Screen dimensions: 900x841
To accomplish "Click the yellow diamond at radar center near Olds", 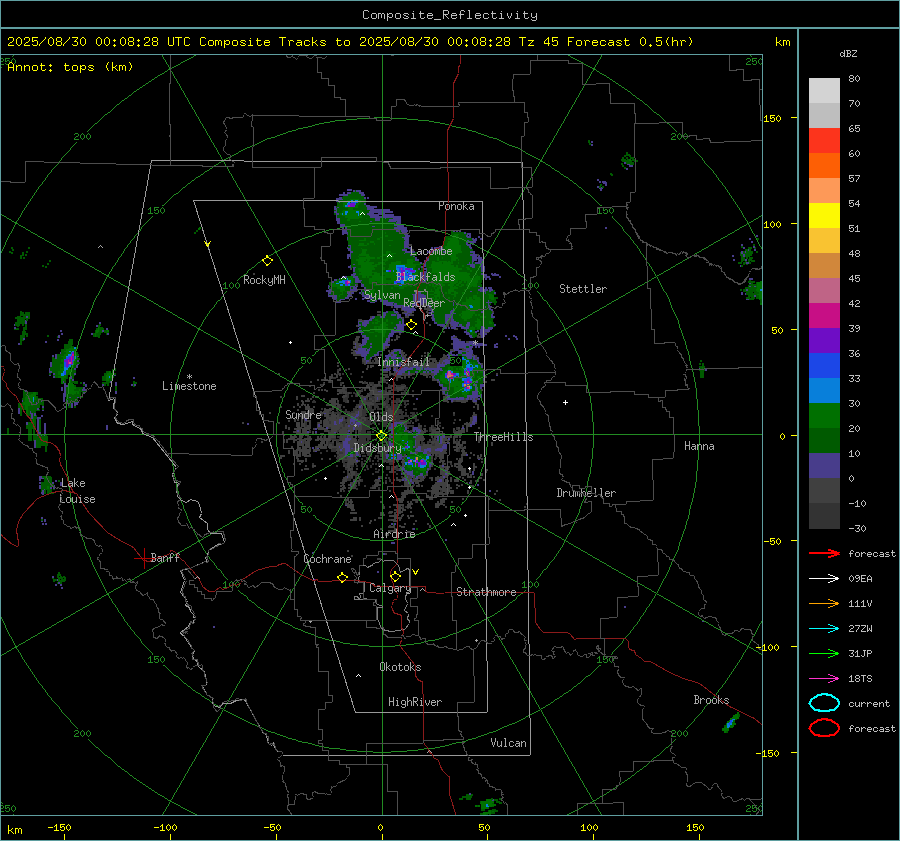I will pos(381,436).
